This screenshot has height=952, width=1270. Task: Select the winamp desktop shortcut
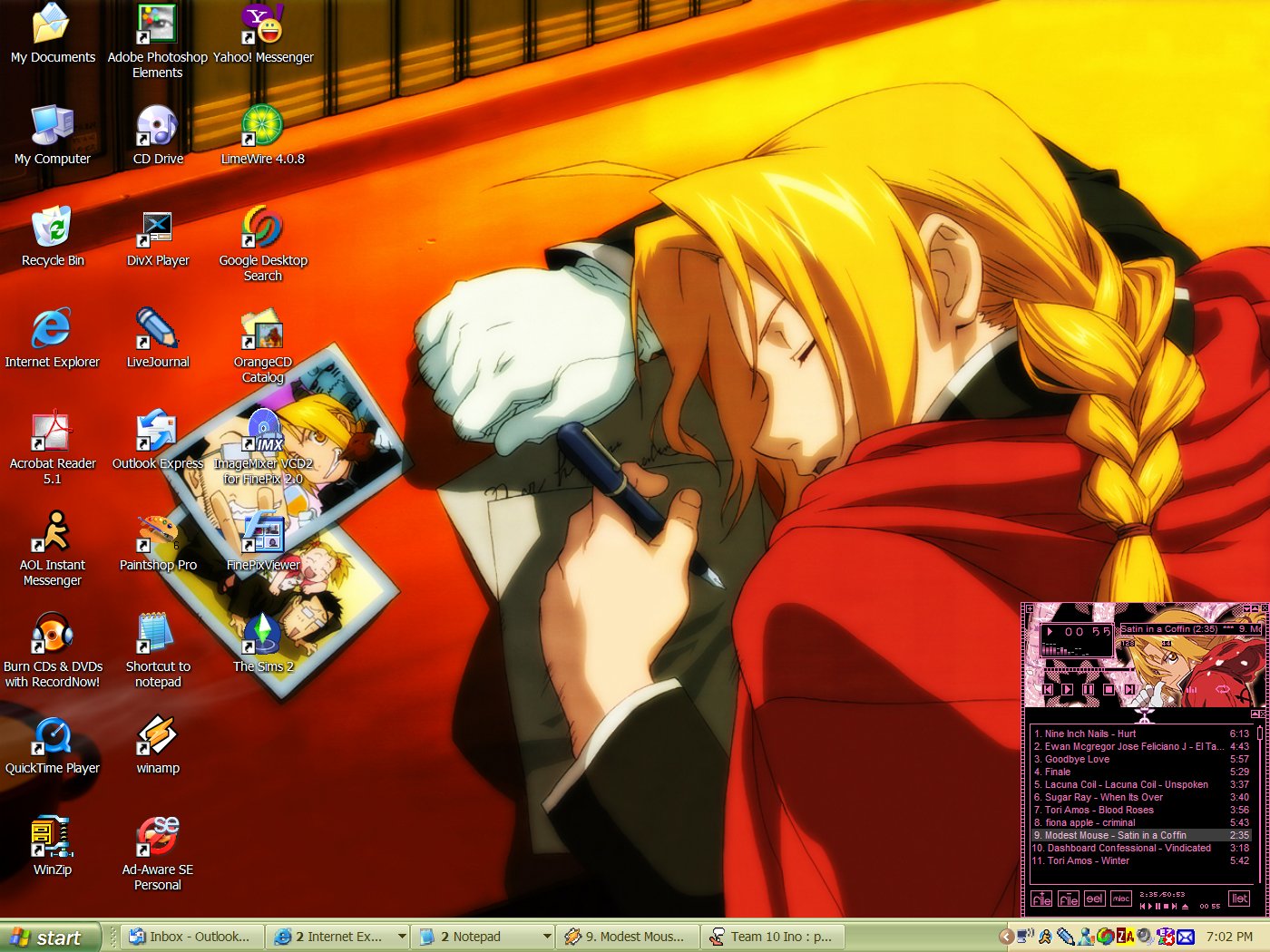coord(158,745)
